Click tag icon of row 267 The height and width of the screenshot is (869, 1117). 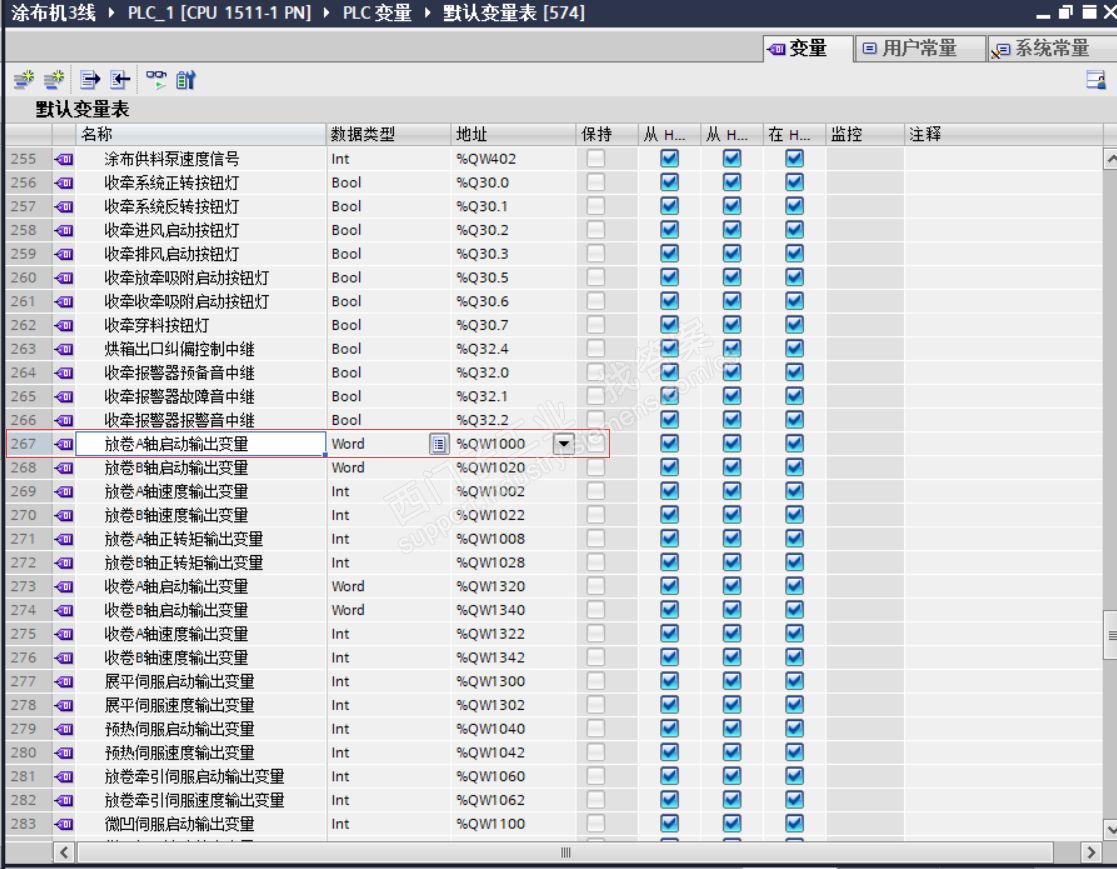coord(64,444)
